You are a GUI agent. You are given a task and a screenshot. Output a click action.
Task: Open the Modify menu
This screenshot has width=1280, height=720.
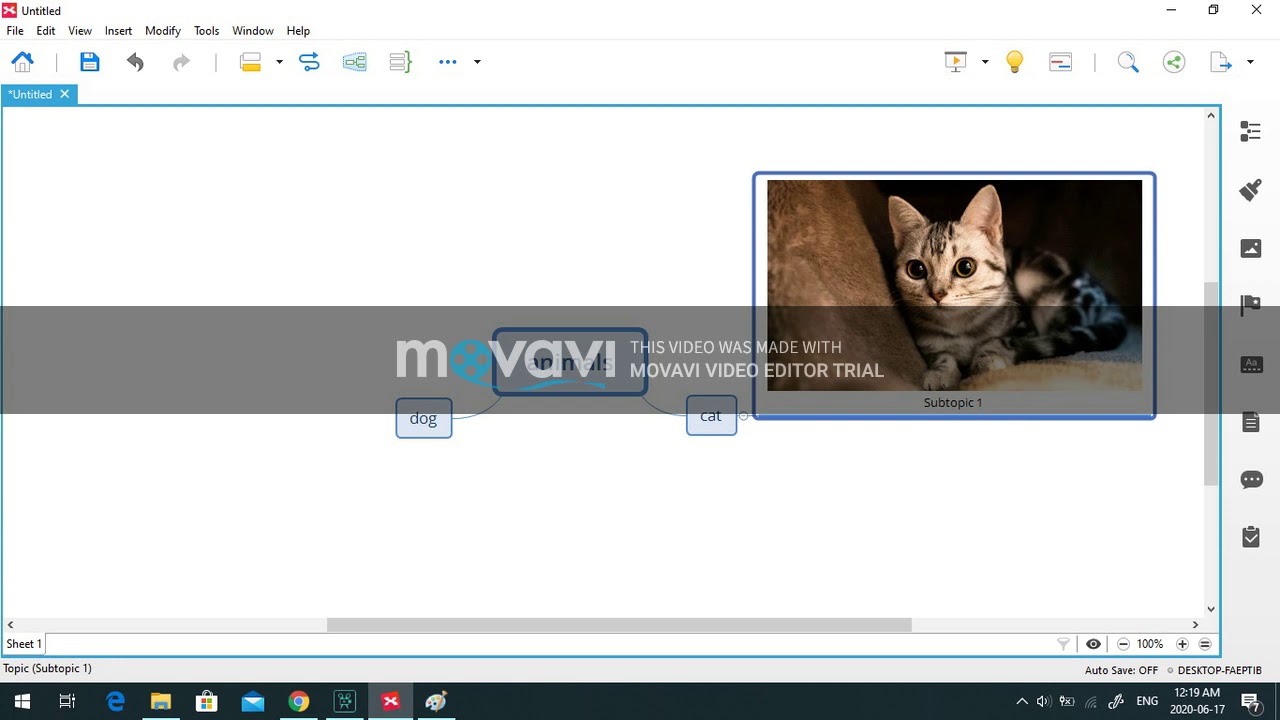coord(163,31)
